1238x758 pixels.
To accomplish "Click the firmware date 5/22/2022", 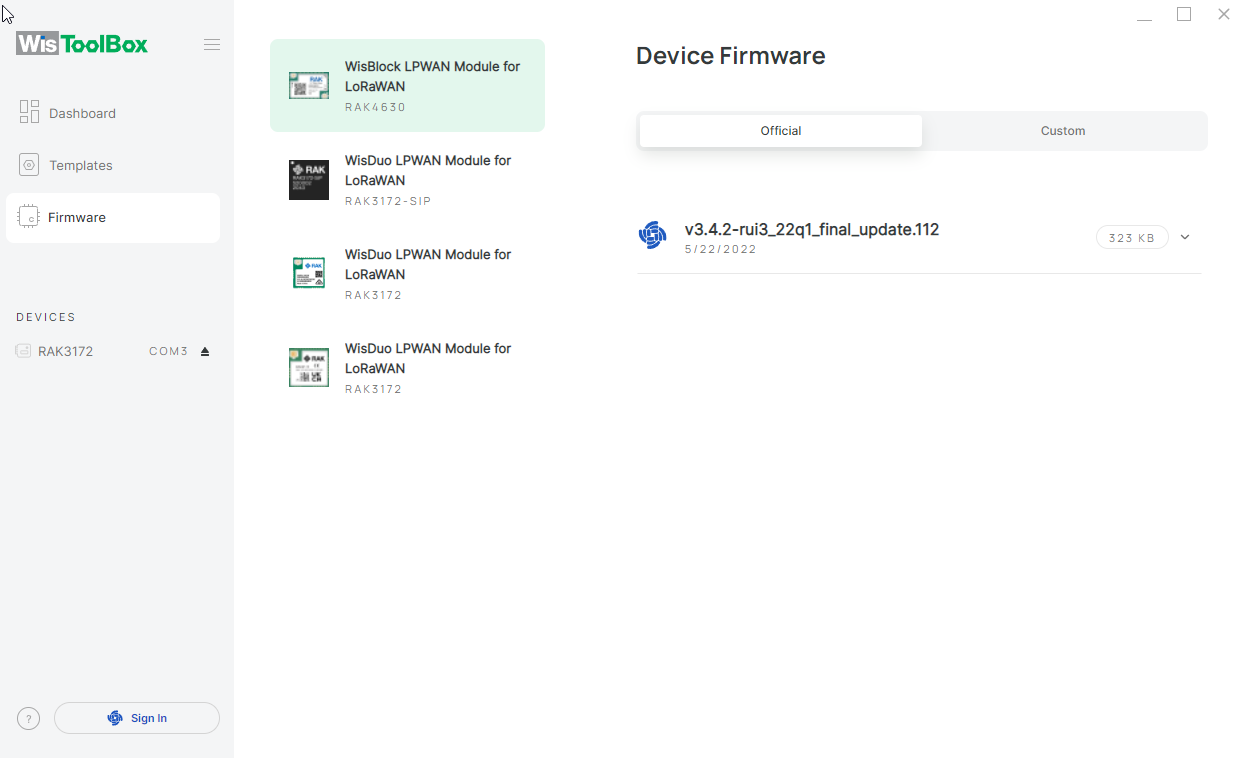I will [x=720, y=250].
